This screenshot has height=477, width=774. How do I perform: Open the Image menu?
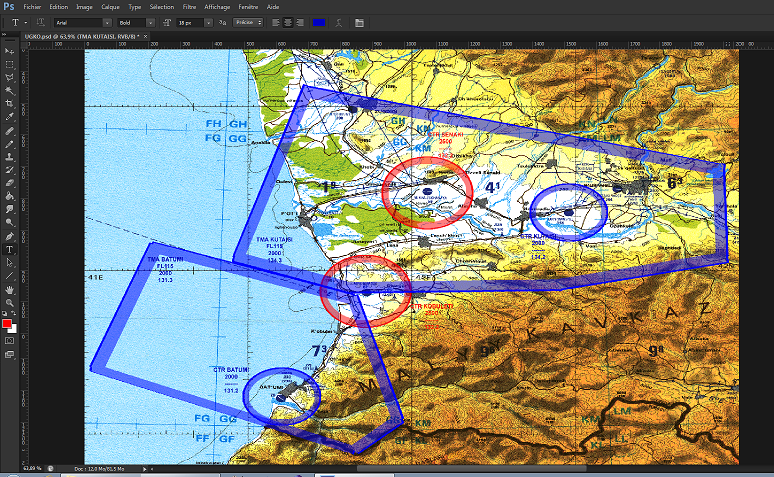click(84, 7)
